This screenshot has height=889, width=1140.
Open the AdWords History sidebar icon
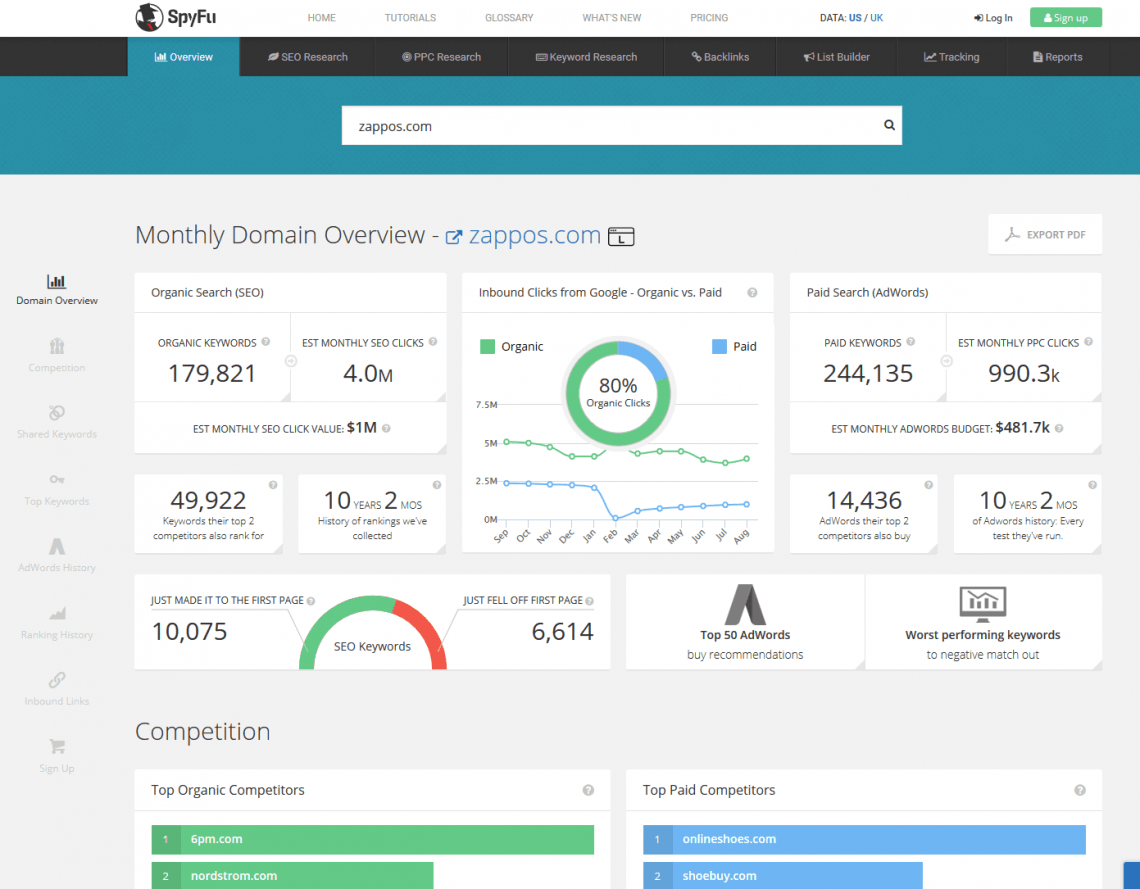tap(57, 546)
